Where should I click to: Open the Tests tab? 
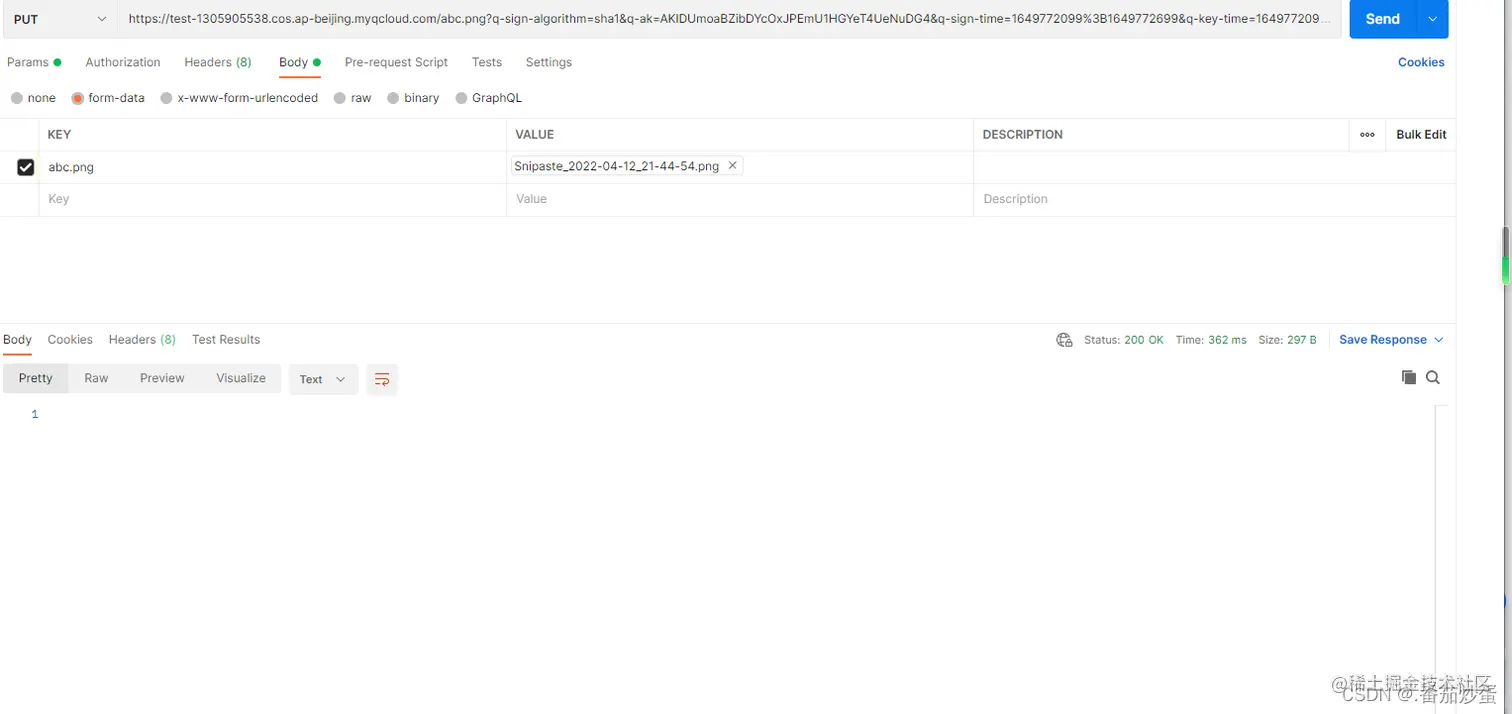click(x=487, y=62)
